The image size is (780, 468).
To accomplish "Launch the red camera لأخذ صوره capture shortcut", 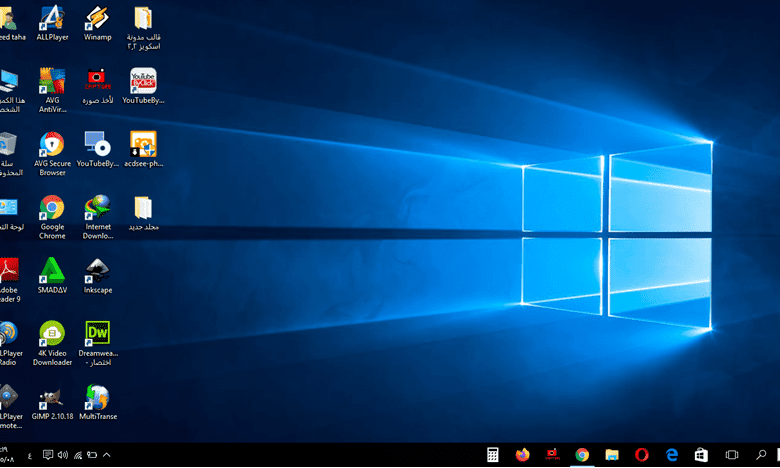I will [x=98, y=86].
